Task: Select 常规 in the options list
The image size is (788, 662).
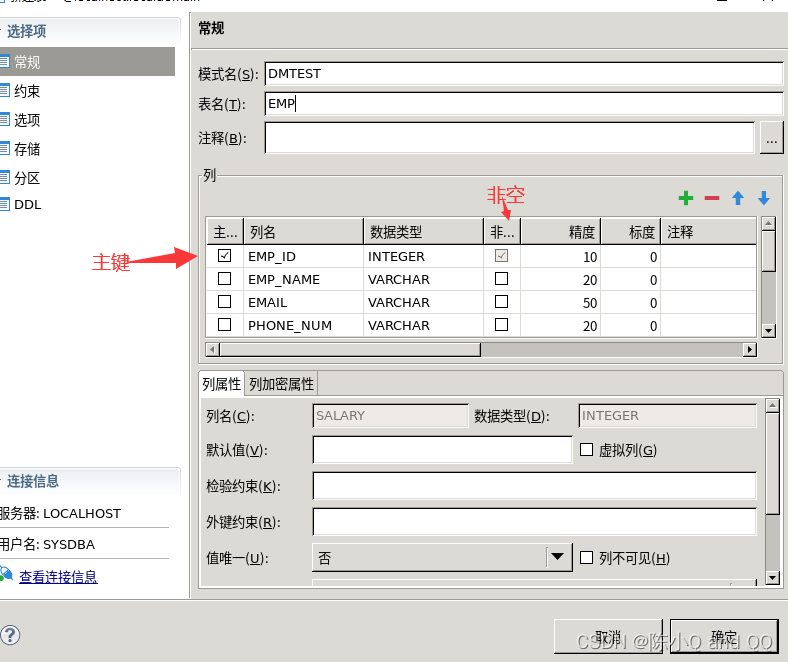Action: click(87, 62)
